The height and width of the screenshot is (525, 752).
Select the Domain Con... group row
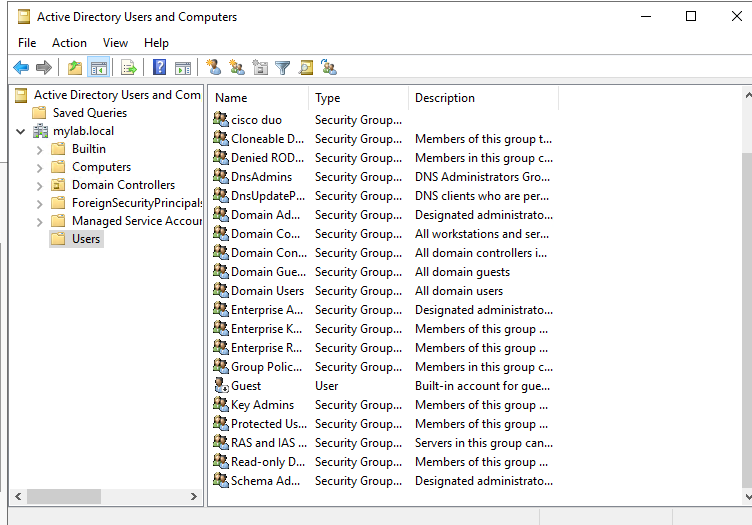click(x=383, y=253)
